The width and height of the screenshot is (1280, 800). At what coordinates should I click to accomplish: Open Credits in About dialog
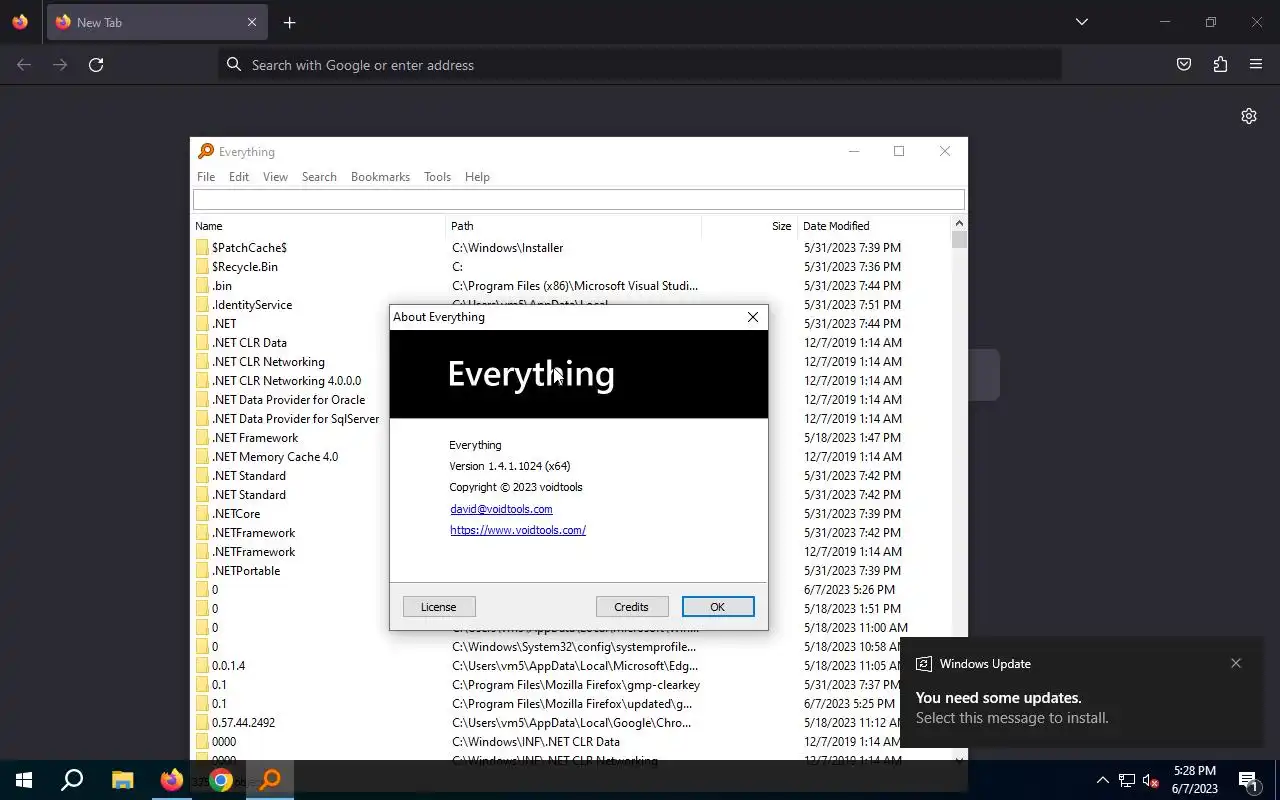631,607
